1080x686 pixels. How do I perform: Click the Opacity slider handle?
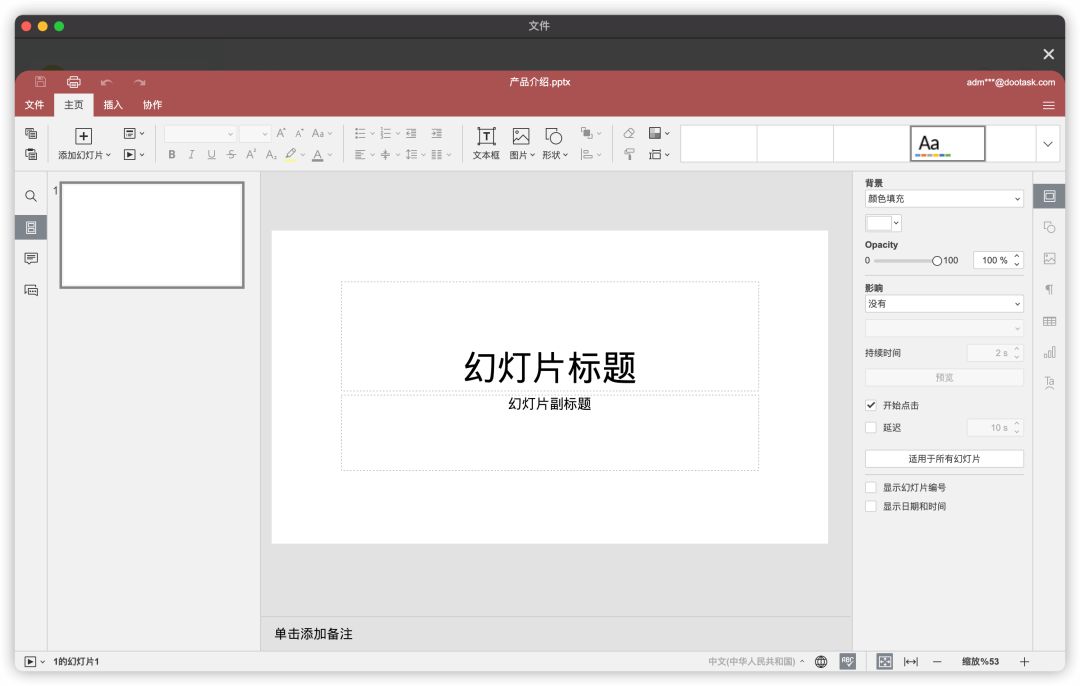(937, 261)
